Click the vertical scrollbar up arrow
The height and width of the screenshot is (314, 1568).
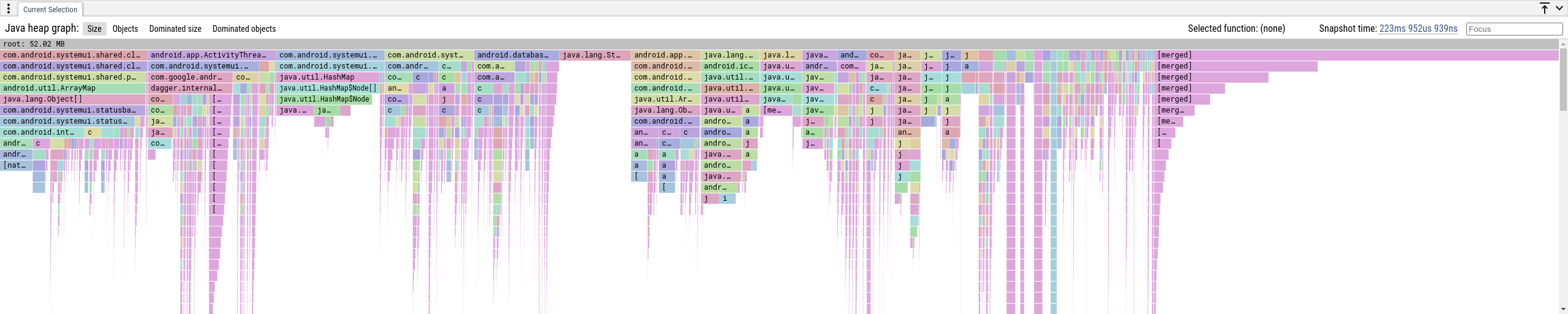[1563, 43]
